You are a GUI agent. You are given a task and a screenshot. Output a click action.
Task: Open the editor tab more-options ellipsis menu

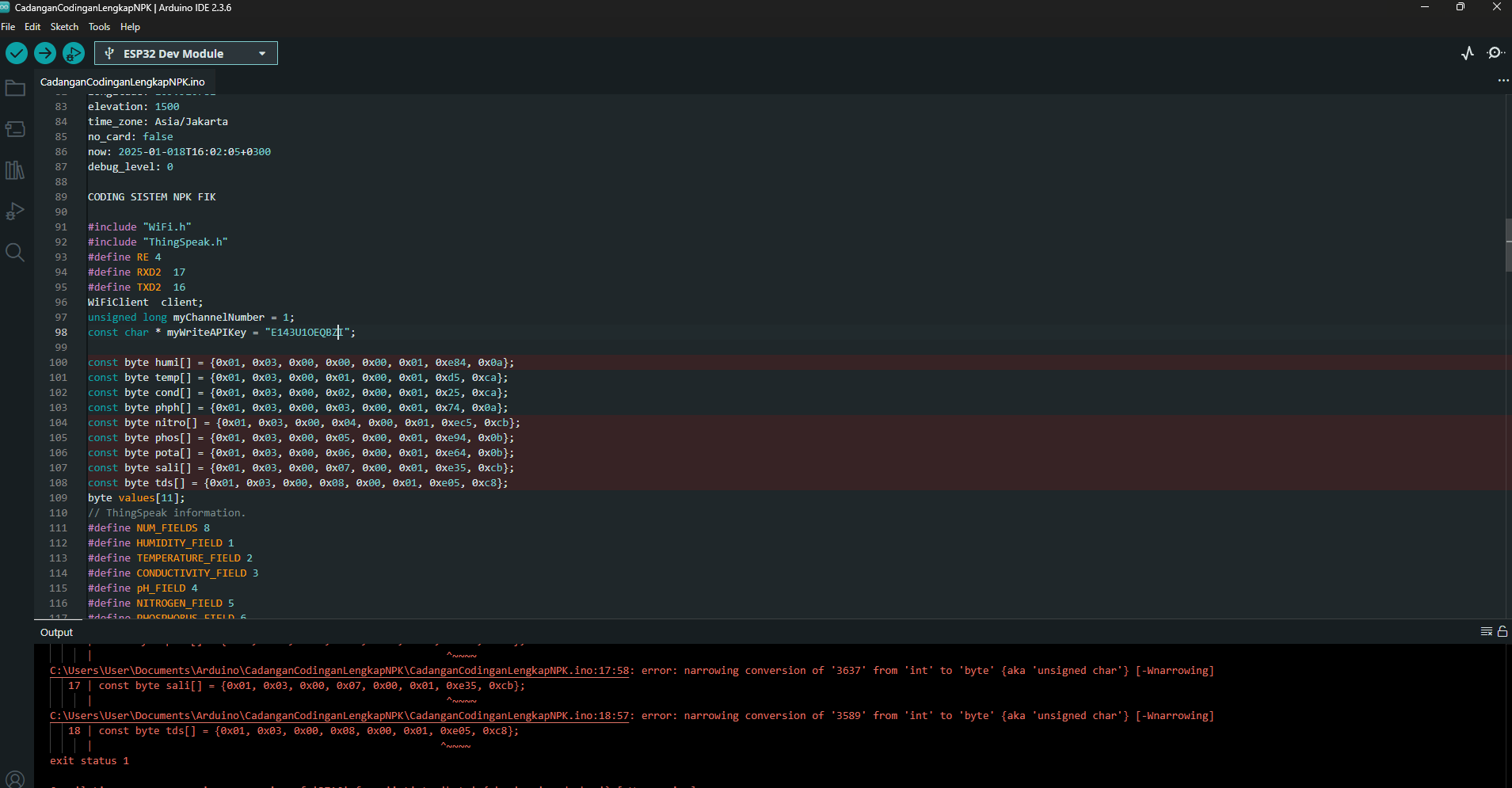[x=1502, y=81]
